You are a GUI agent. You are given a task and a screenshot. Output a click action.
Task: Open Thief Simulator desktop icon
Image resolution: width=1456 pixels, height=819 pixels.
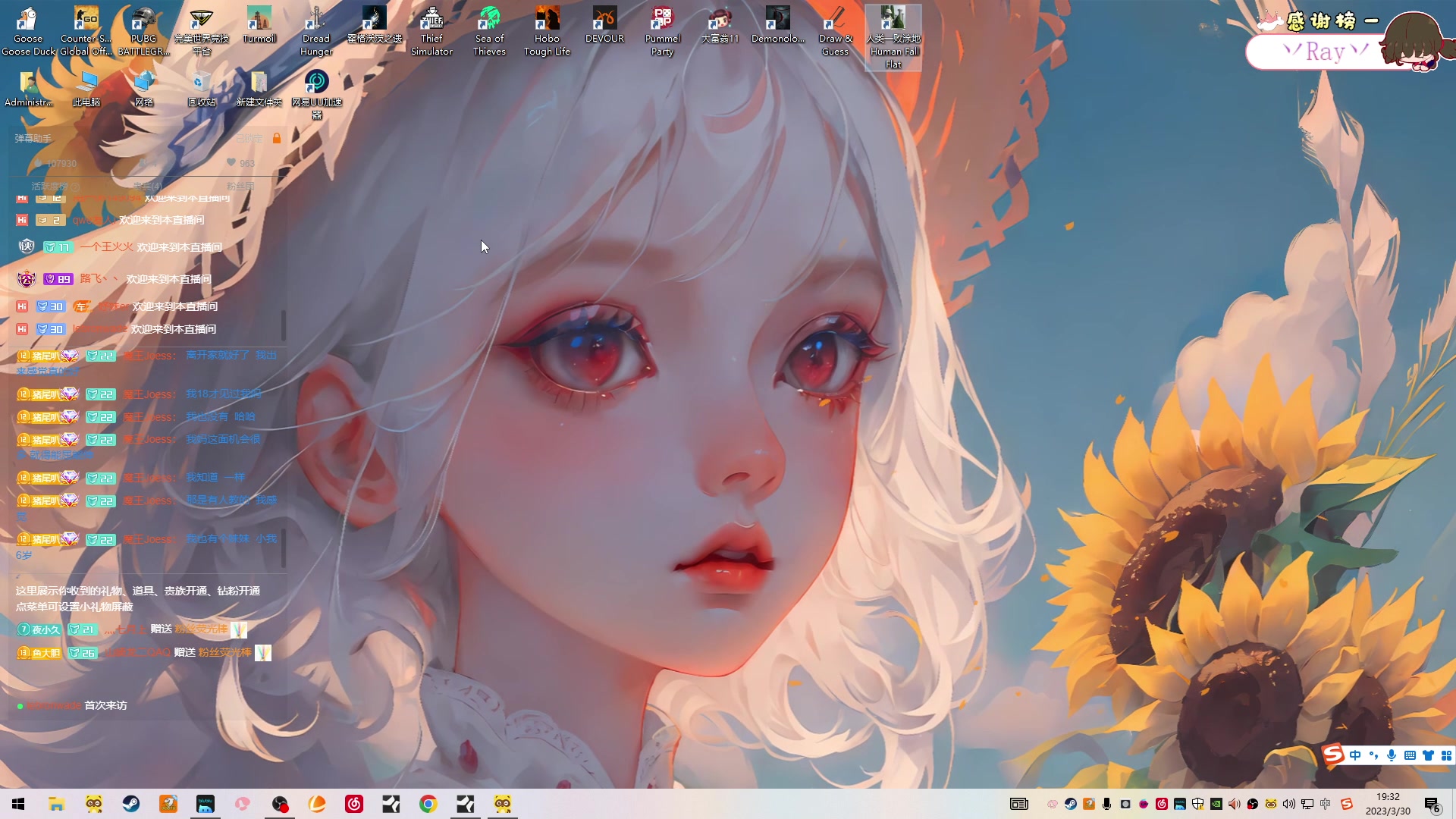[x=431, y=32]
